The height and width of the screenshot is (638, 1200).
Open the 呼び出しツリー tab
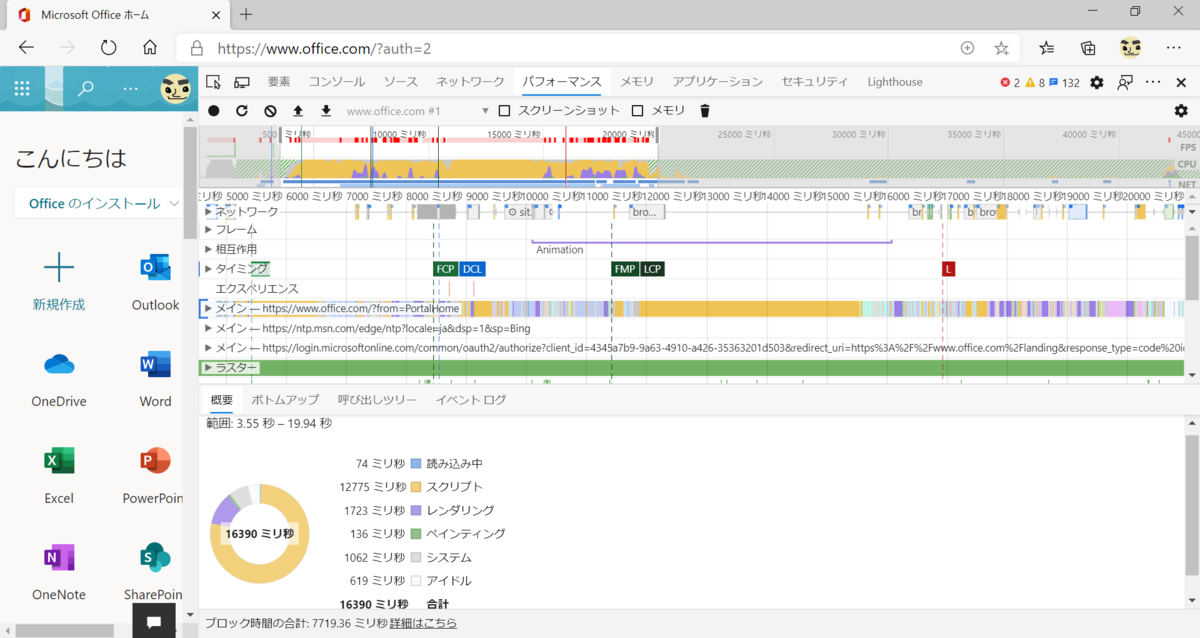(377, 400)
